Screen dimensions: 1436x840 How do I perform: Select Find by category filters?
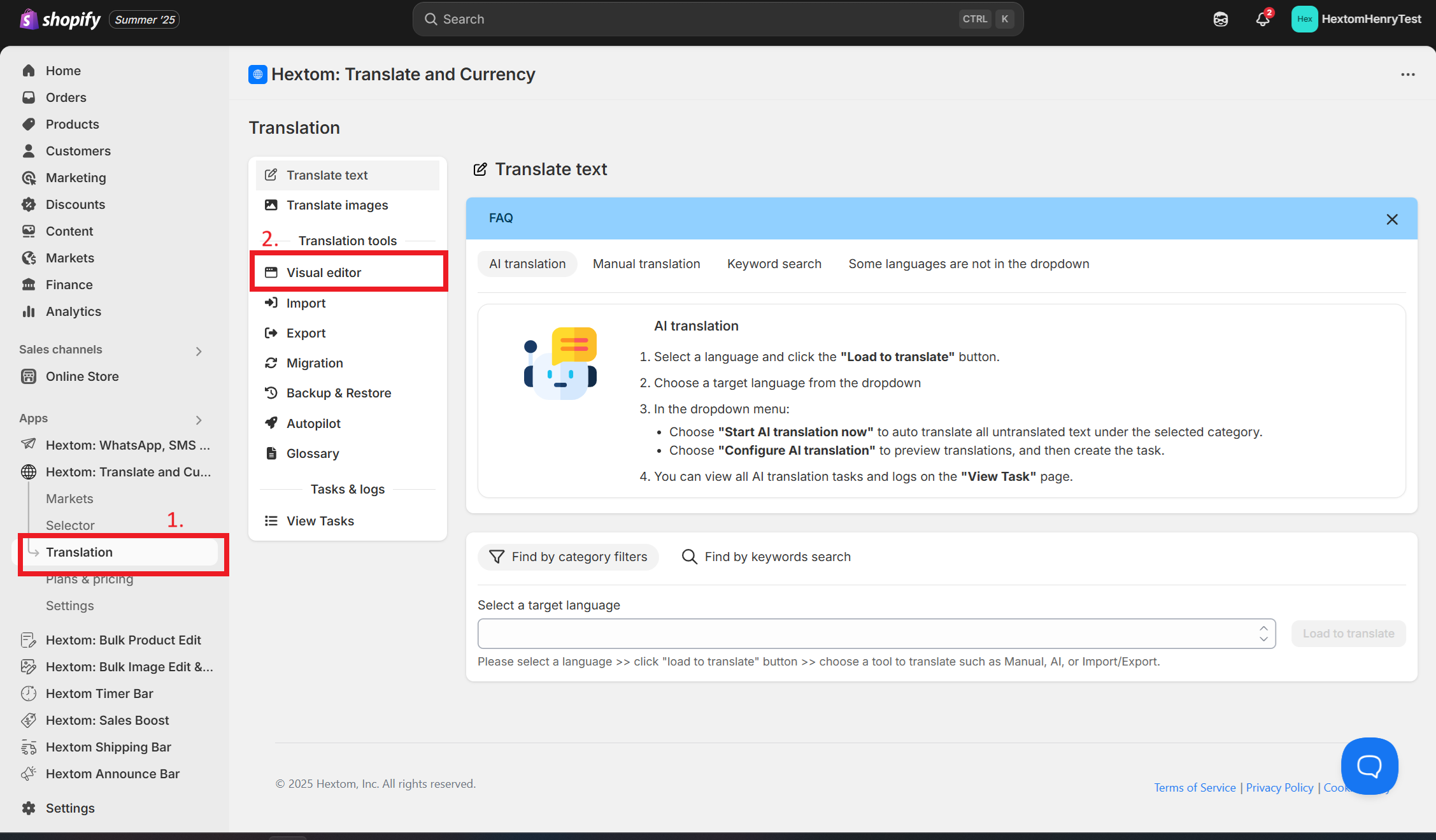tap(568, 557)
